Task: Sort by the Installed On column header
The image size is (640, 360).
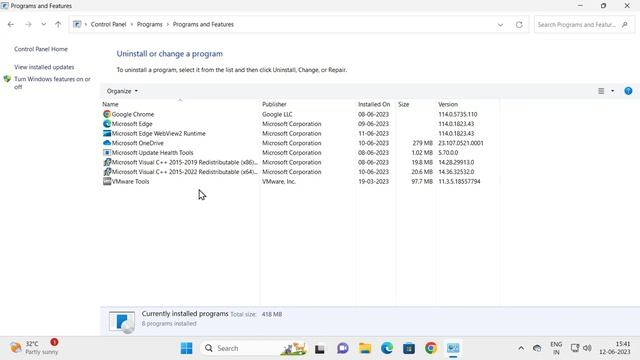Action: (374, 104)
